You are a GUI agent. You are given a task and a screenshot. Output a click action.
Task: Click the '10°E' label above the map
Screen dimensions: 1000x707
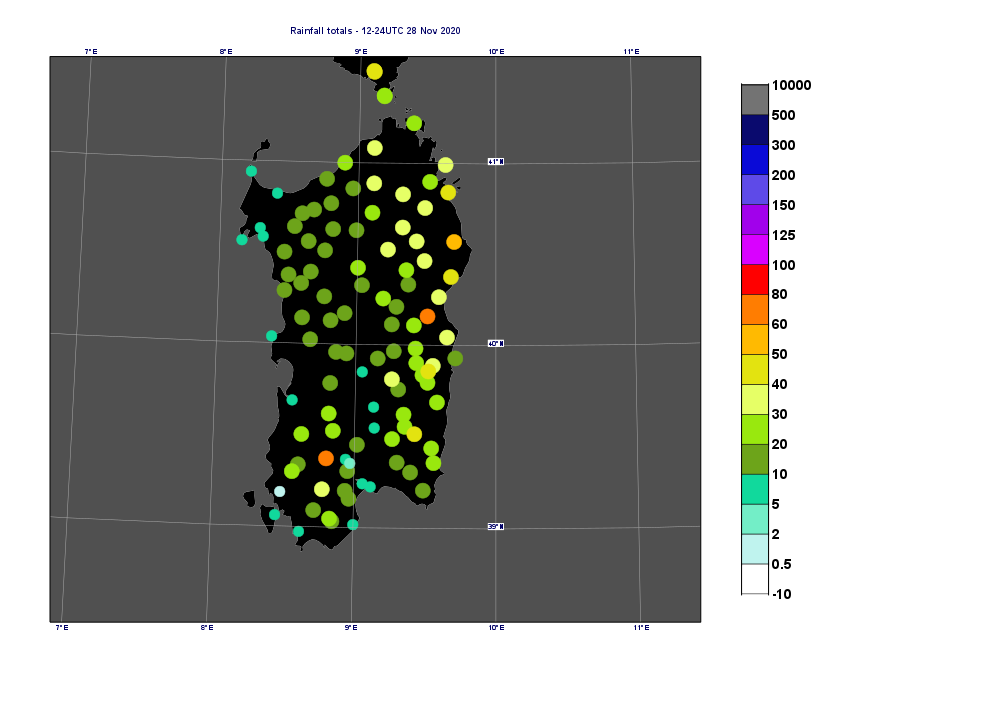[496, 52]
